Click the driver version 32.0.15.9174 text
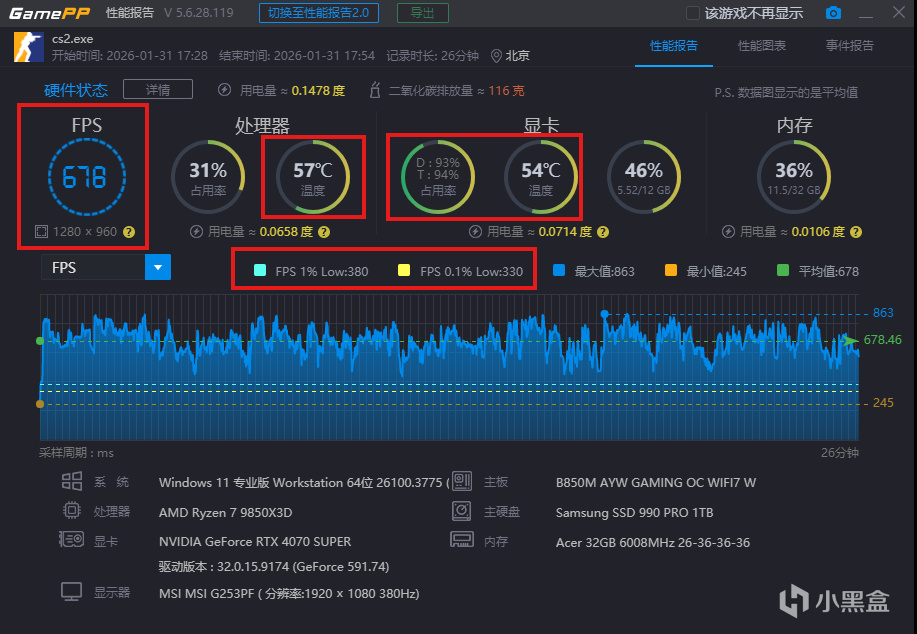917x634 pixels. pos(274,566)
